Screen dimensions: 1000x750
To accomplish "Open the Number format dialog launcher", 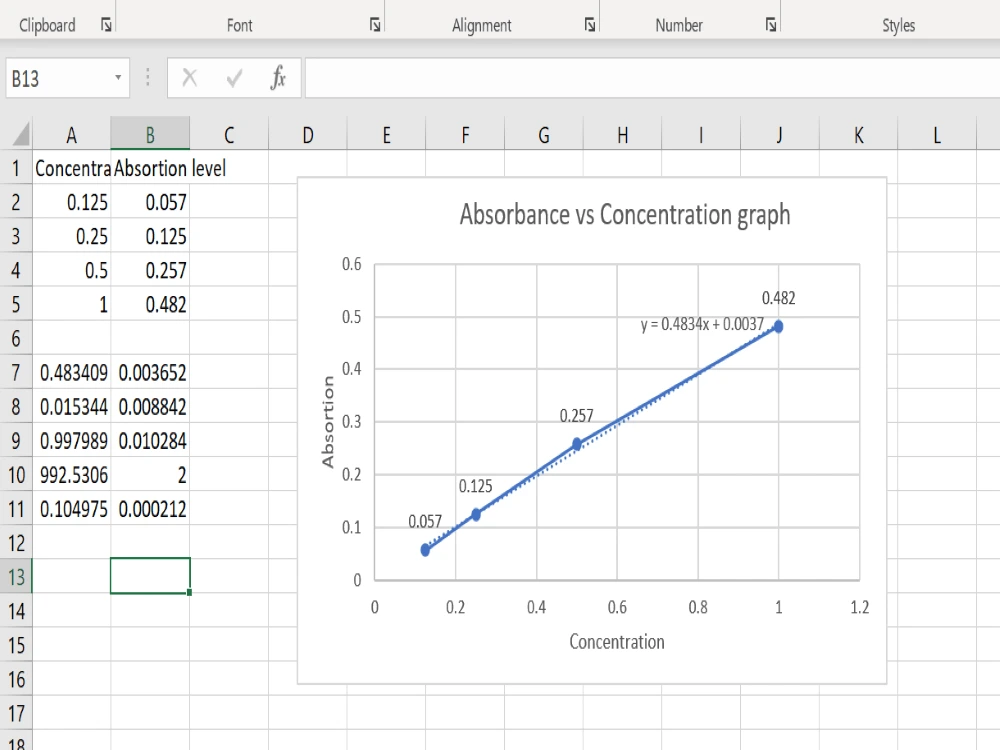I will click(771, 25).
